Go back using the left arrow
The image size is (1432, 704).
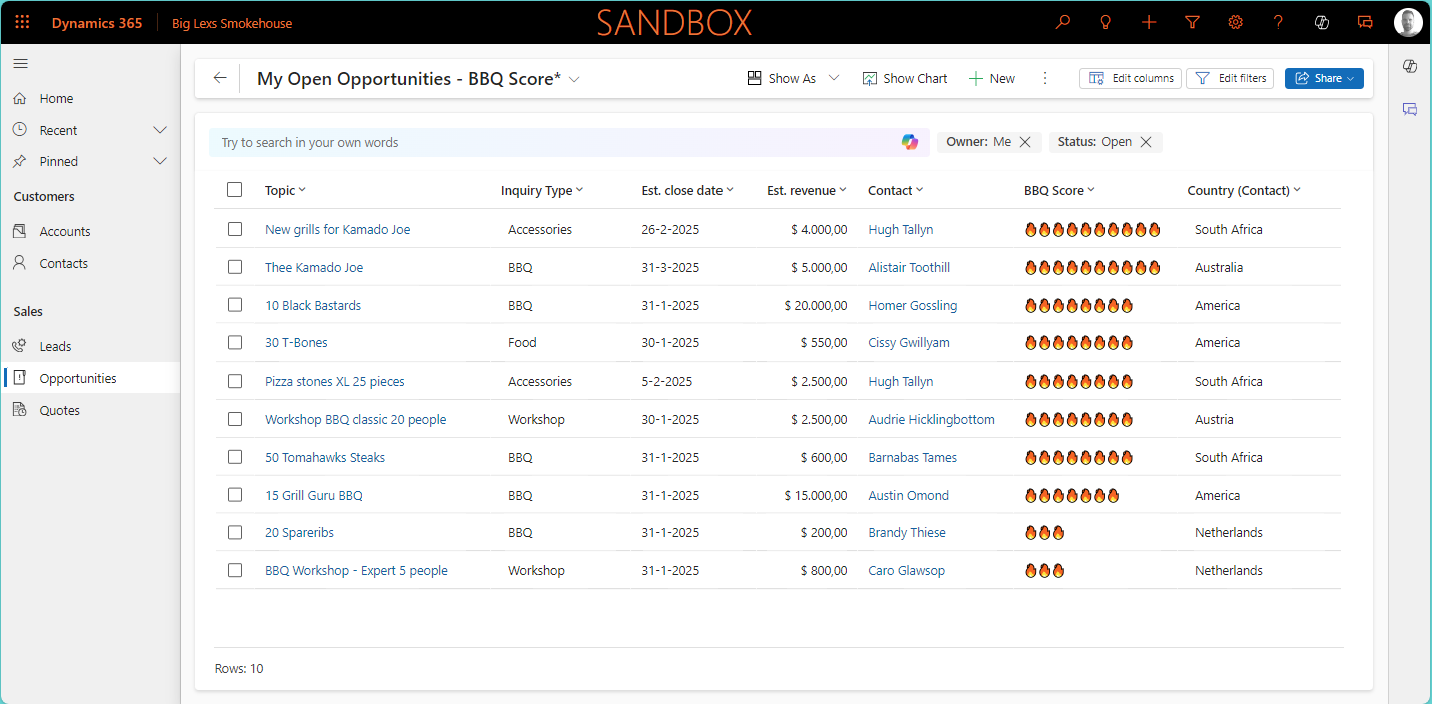[x=220, y=78]
